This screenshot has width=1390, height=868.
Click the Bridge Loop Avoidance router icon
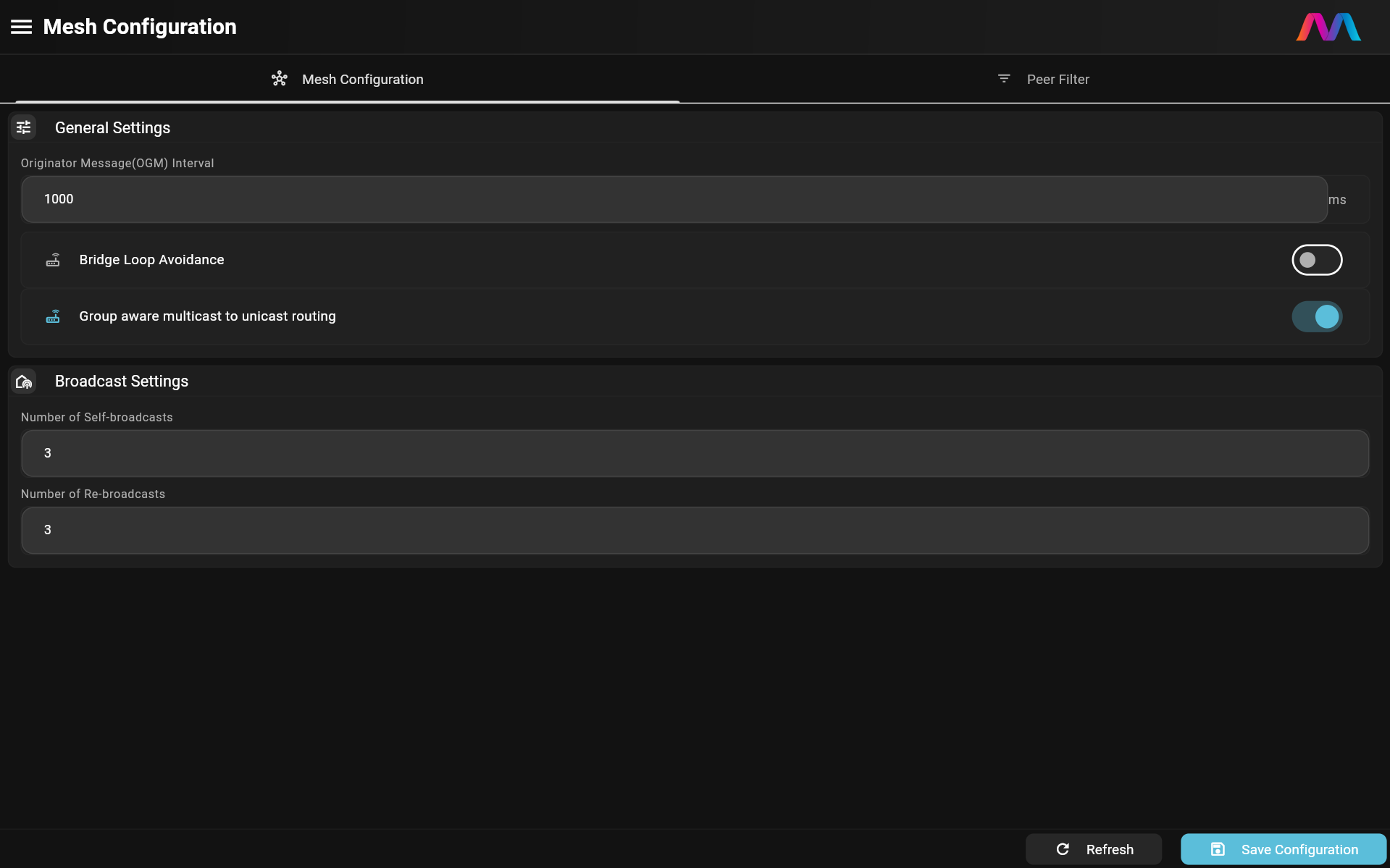tap(53, 260)
